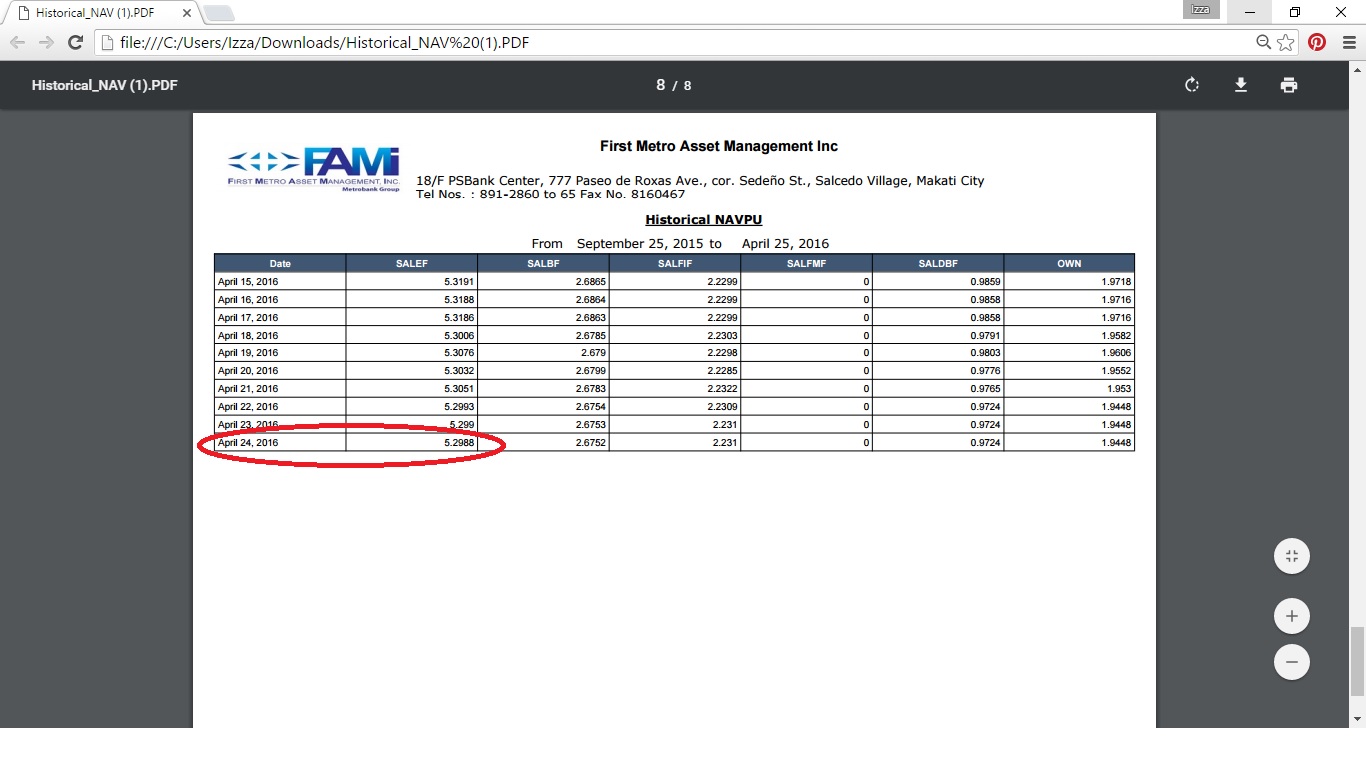Print the PDF document
Image resolution: width=1366 pixels, height=769 pixels.
1289,85
